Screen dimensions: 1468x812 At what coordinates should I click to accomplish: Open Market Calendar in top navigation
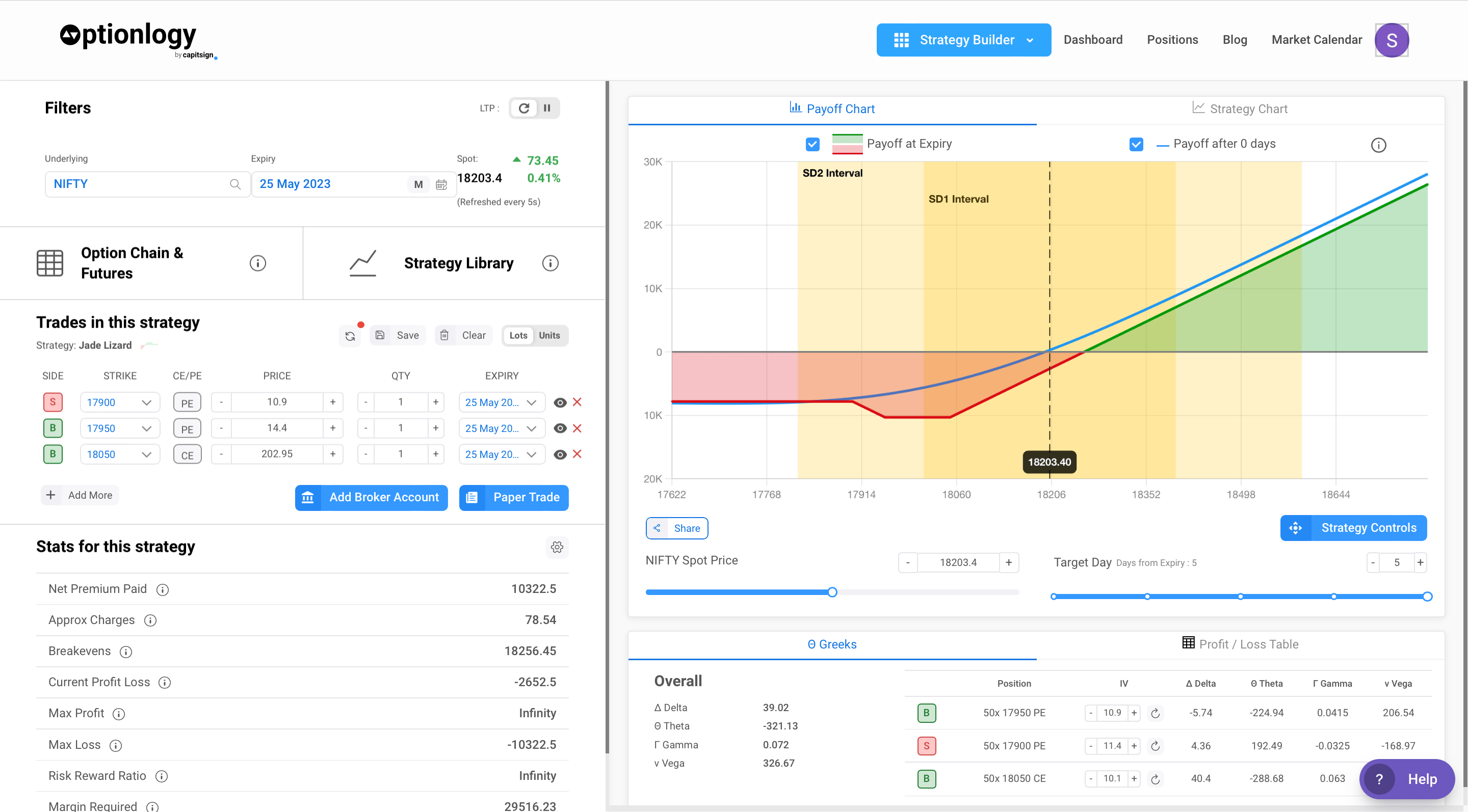click(x=1317, y=40)
